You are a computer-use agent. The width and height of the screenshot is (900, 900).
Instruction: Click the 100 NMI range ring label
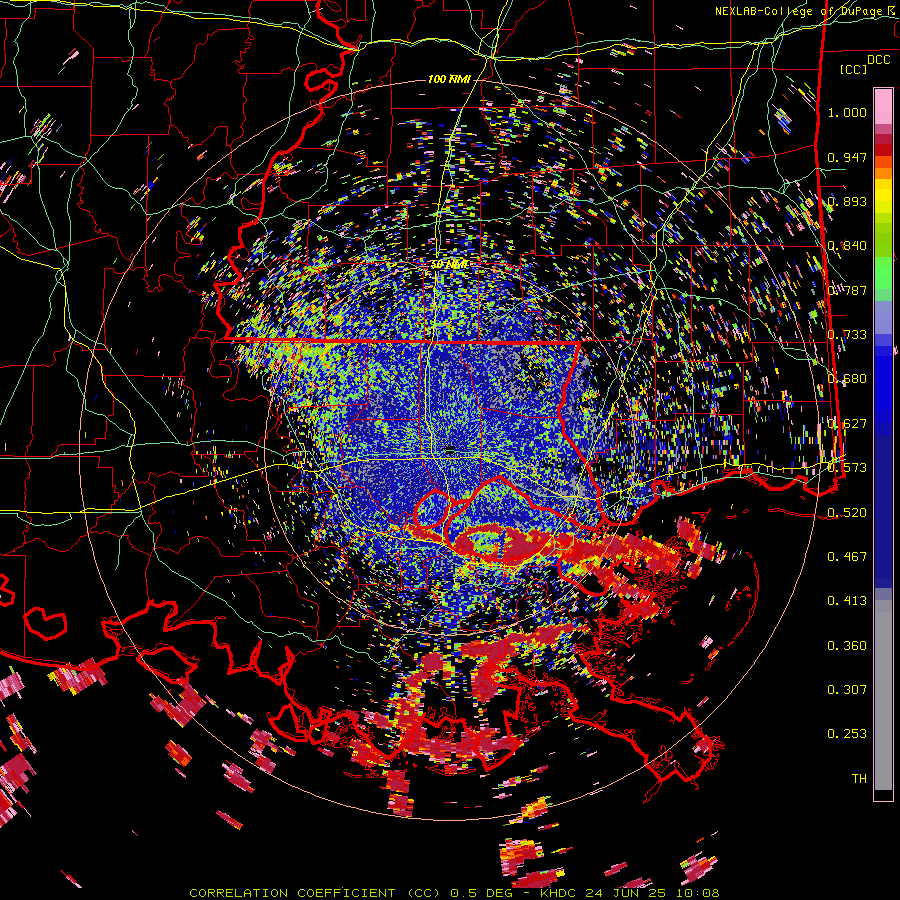[x=449, y=79]
